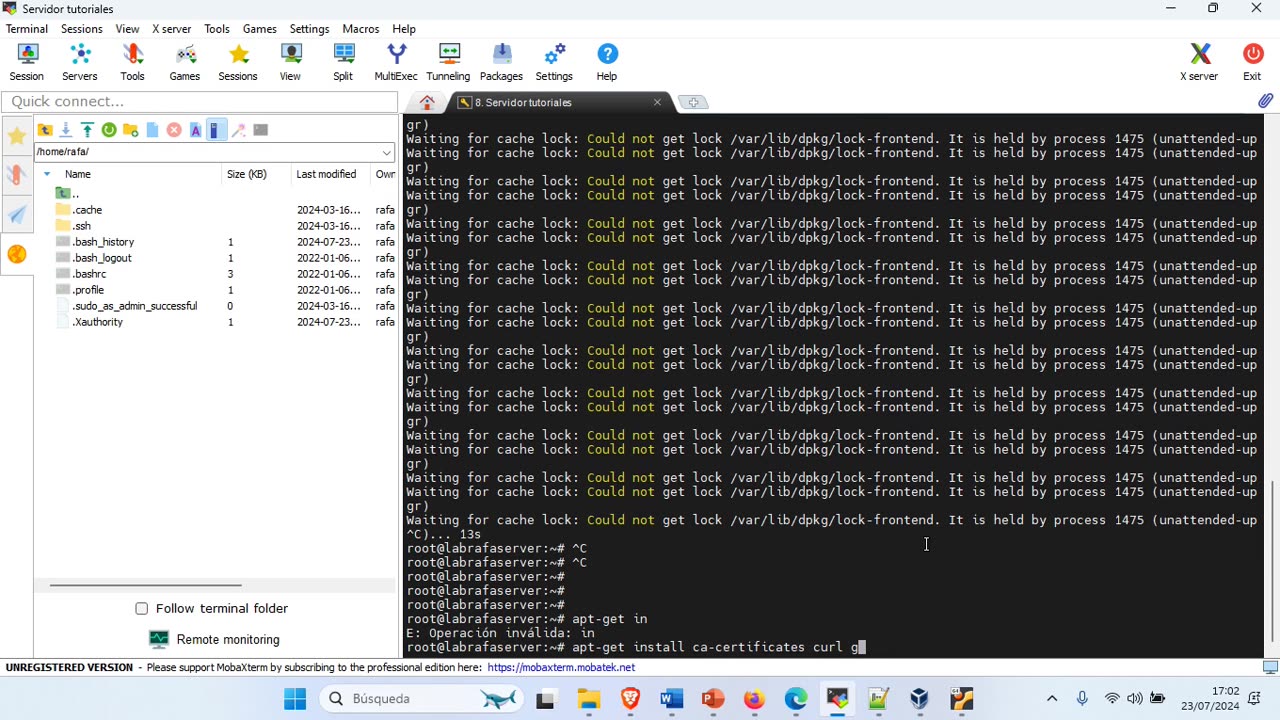The image size is (1280, 720).
Task: Open the View menu
Action: (127, 29)
